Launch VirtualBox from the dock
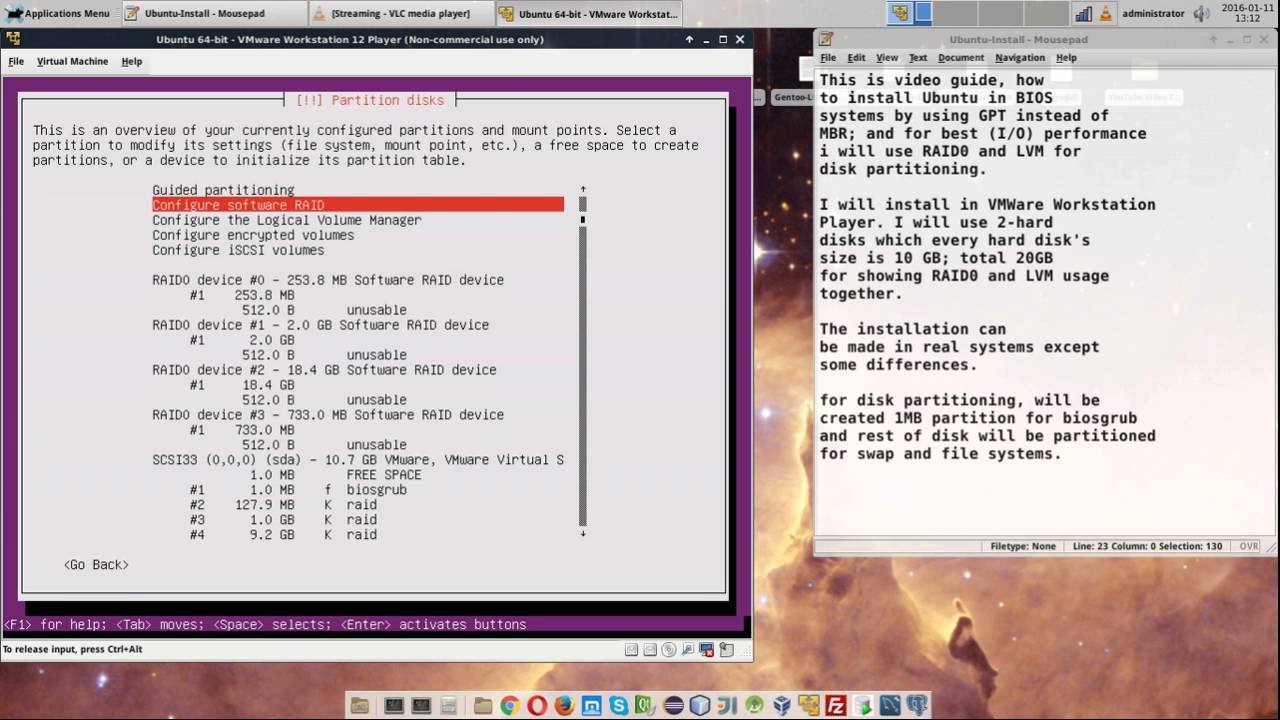This screenshot has height=720, width=1280. coord(781,705)
